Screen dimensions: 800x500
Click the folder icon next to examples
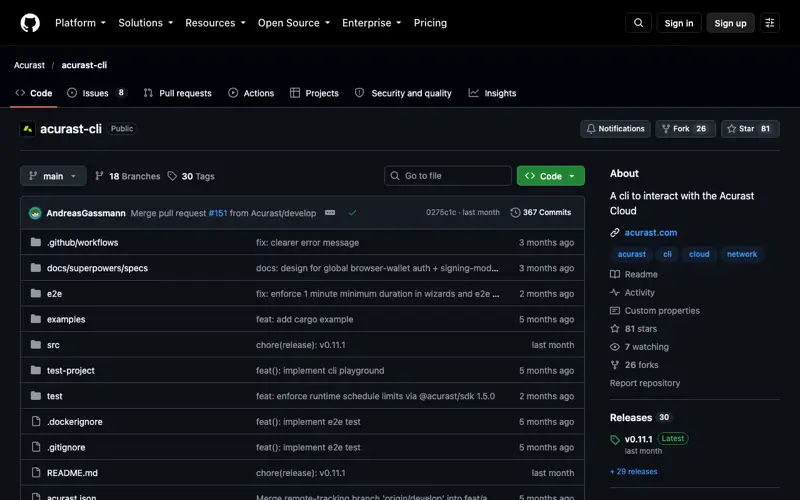[x=36, y=319]
